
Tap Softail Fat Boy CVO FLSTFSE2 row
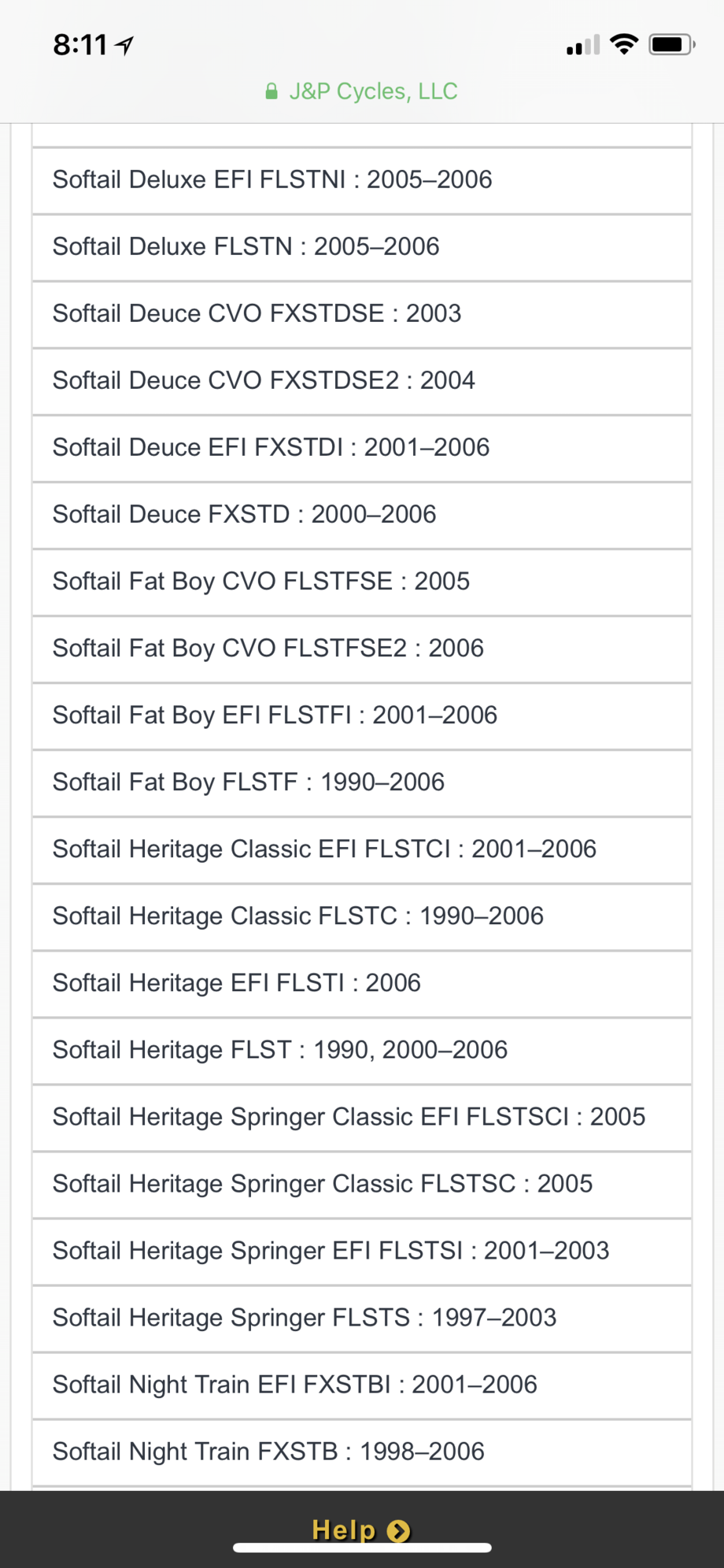[362, 649]
